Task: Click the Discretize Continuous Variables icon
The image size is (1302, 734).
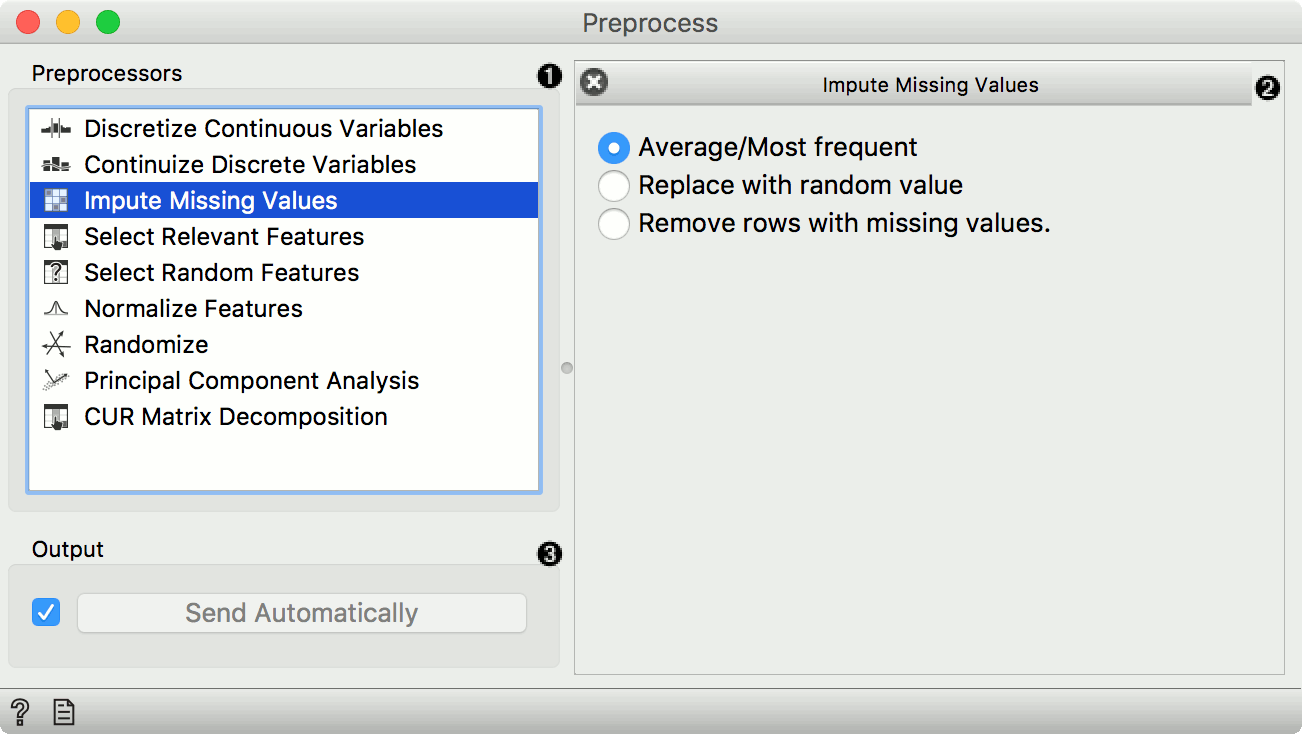Action: click(56, 128)
